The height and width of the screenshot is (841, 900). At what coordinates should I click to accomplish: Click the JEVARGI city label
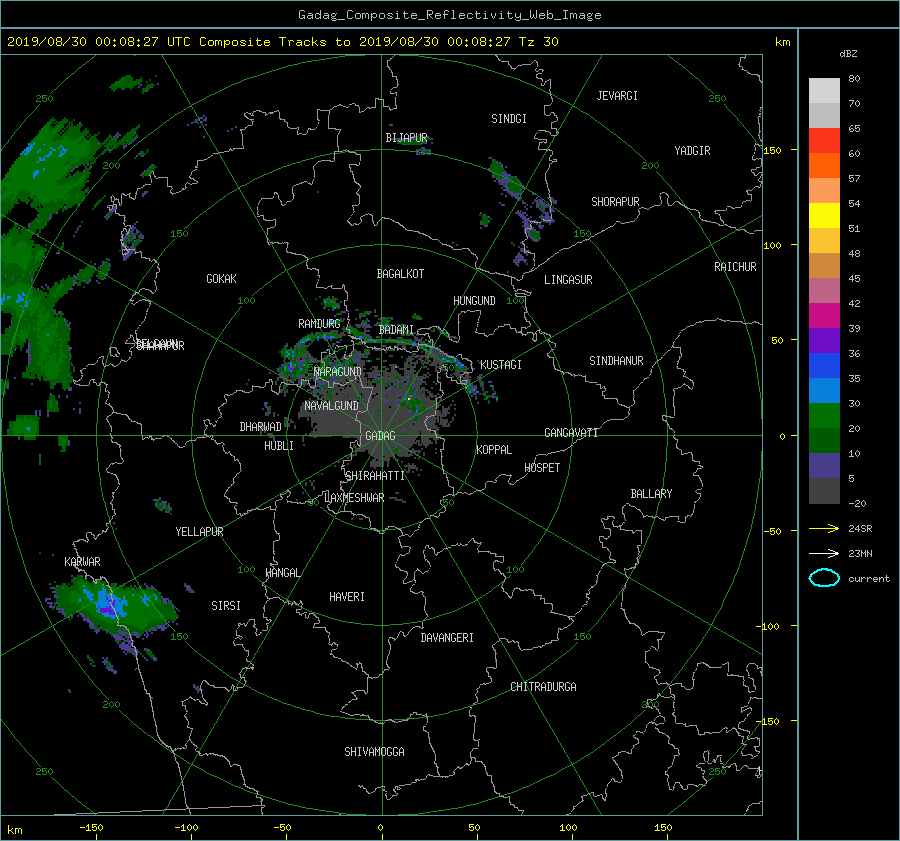(617, 96)
